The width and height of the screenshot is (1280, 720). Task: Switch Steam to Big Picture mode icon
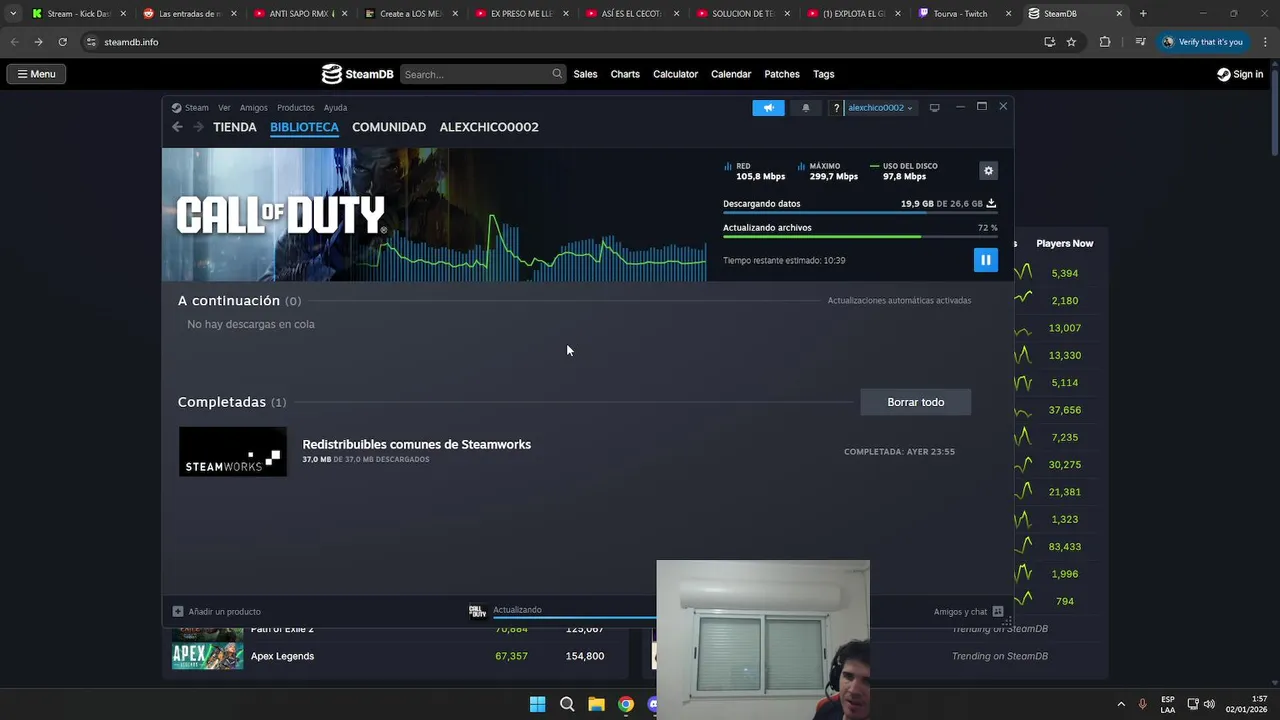(934, 108)
